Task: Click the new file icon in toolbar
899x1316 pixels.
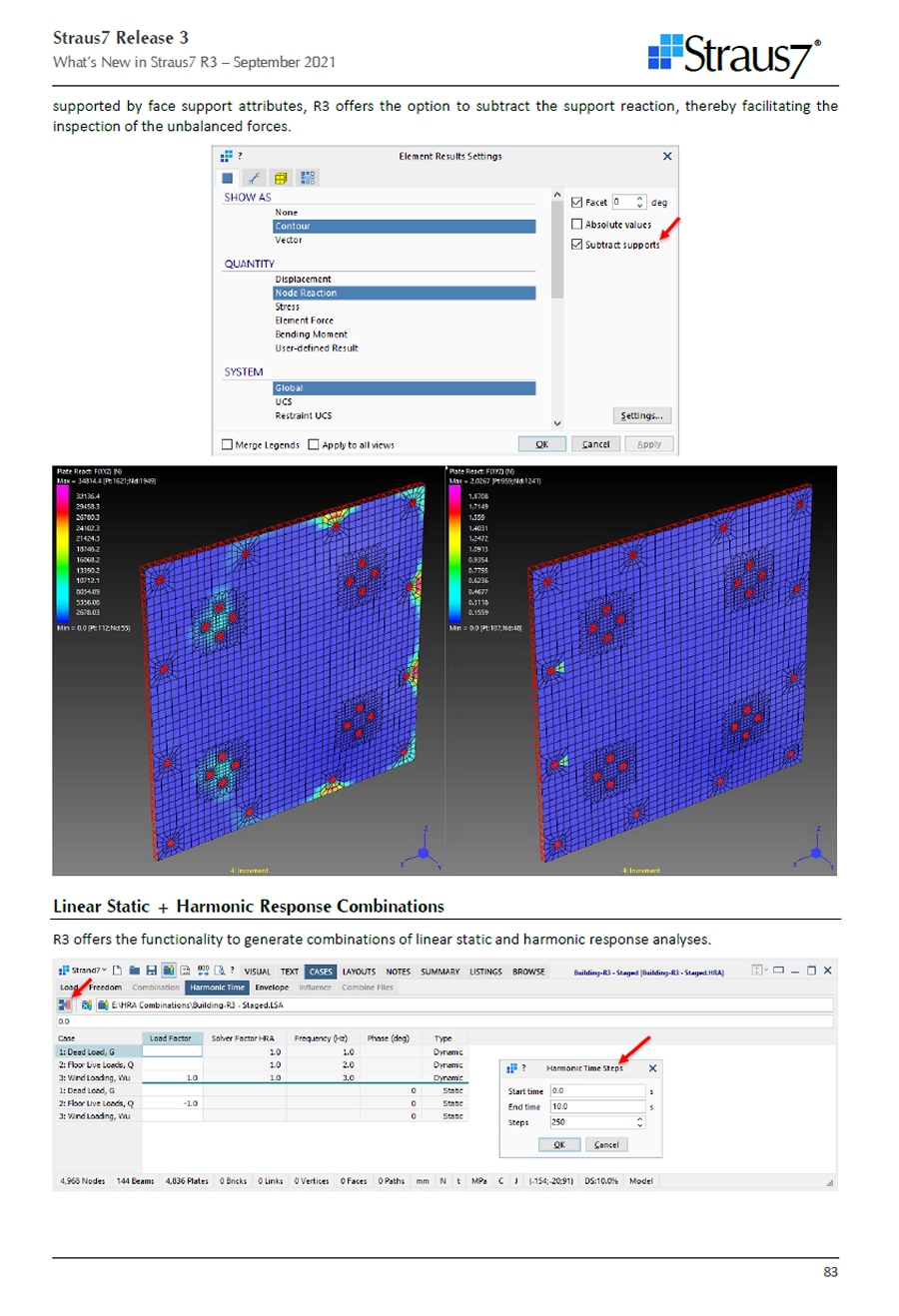Action: pyautogui.click(x=117, y=971)
